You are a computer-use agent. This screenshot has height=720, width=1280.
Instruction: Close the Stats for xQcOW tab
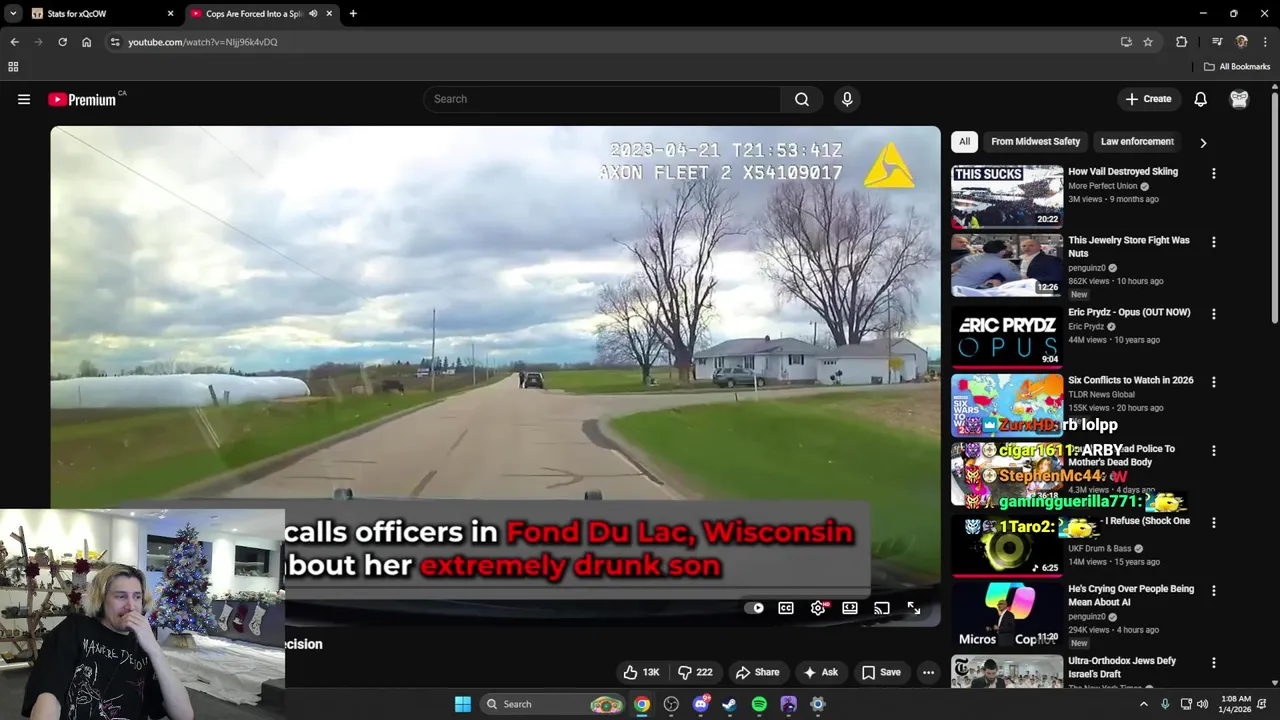tap(170, 14)
